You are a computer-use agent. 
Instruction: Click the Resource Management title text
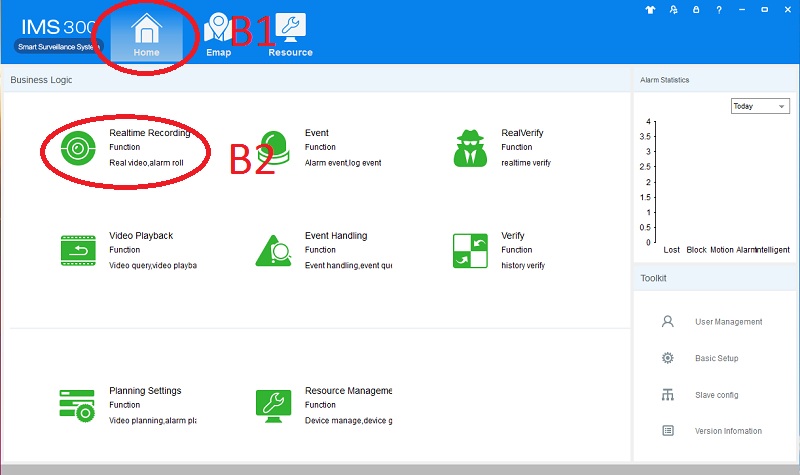tap(348, 391)
